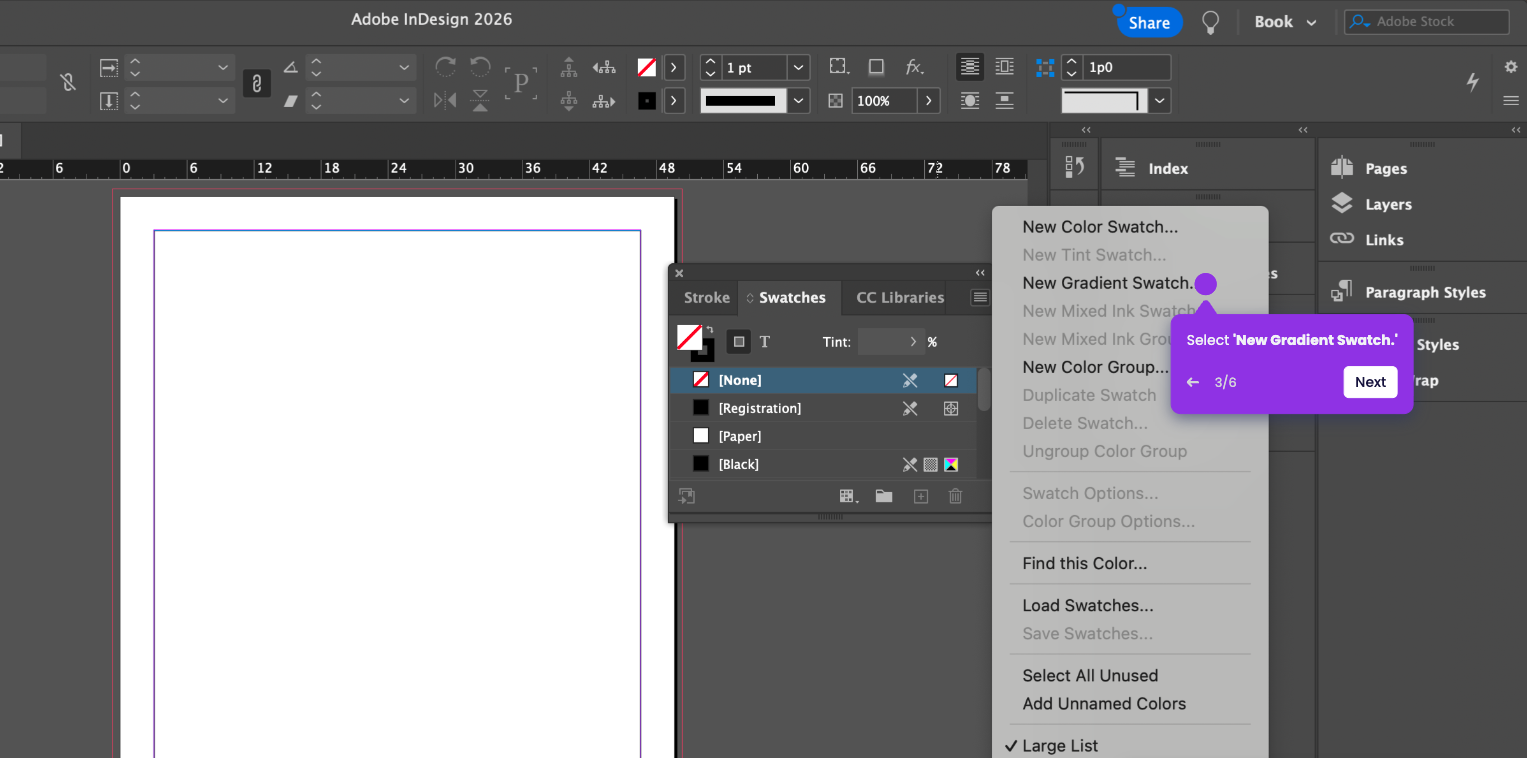1527x758 pixels.
Task: Open the Book workspace switcher dropdown
Action: click(1285, 22)
